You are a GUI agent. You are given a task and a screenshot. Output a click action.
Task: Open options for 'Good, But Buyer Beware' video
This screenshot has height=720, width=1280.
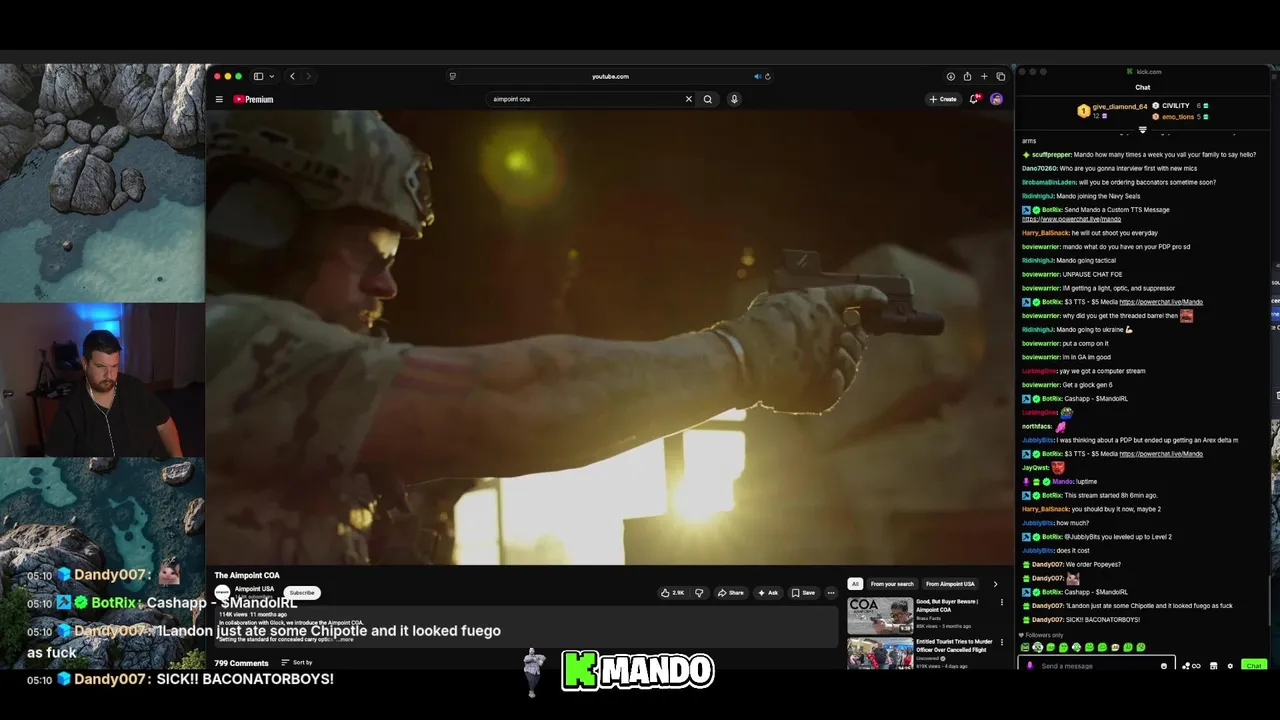coord(1002,602)
